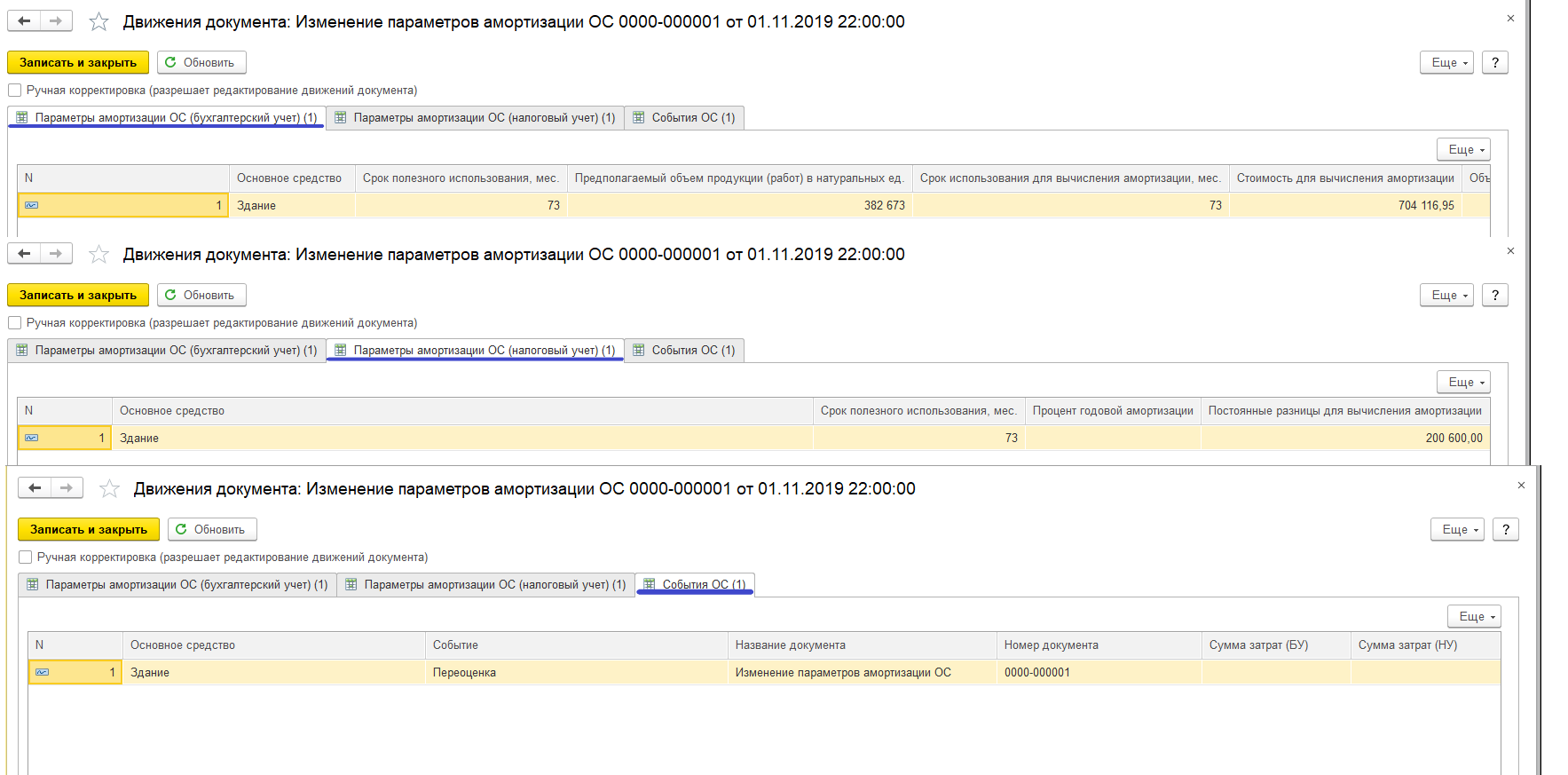Click Основное средство column header in top table
The image size is (1568, 775).
pyautogui.click(x=292, y=178)
